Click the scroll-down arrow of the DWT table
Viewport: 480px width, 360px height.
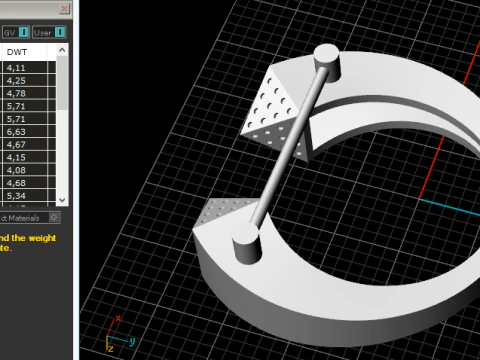click(62, 200)
